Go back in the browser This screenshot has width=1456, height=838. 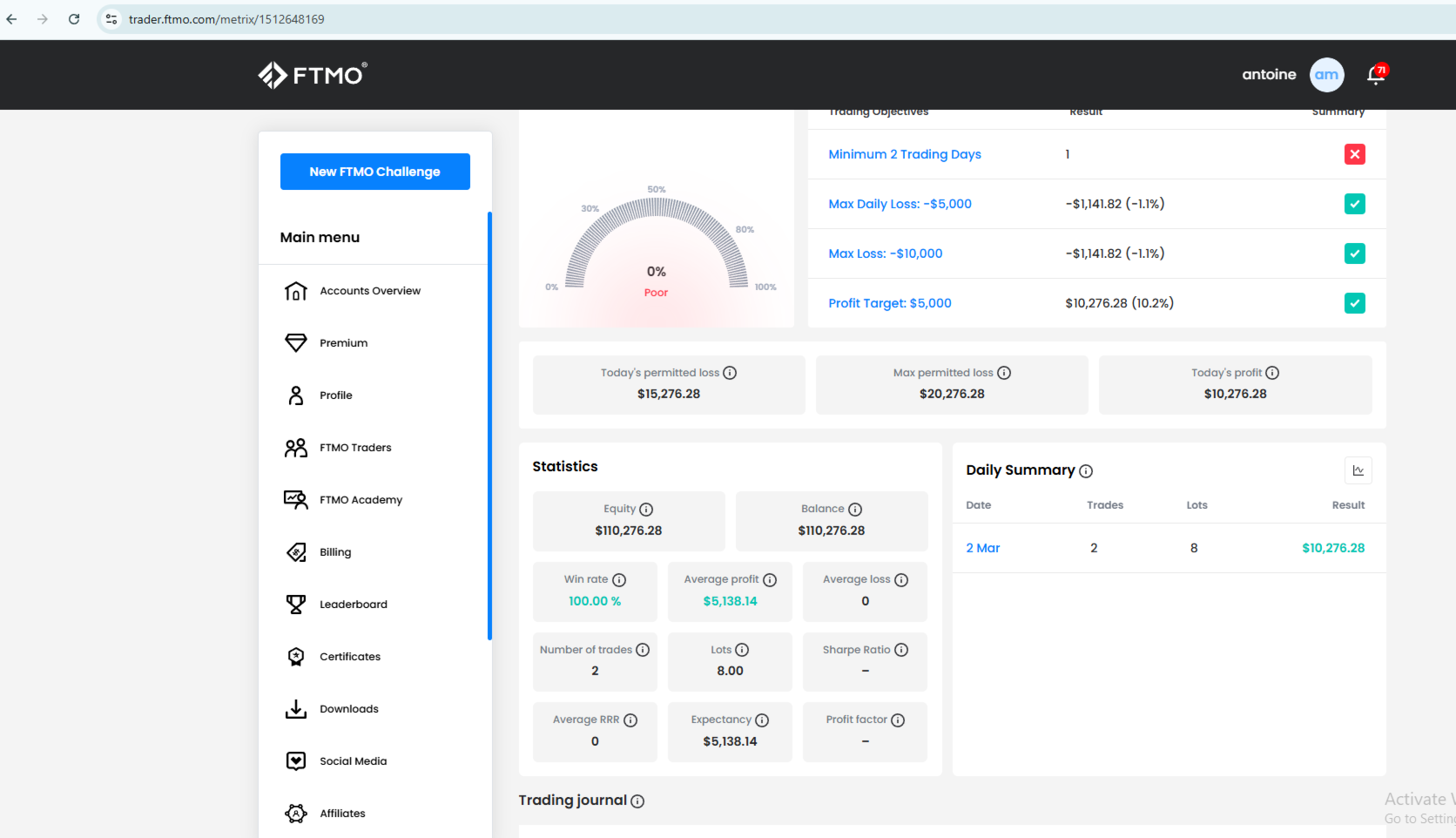[11, 19]
